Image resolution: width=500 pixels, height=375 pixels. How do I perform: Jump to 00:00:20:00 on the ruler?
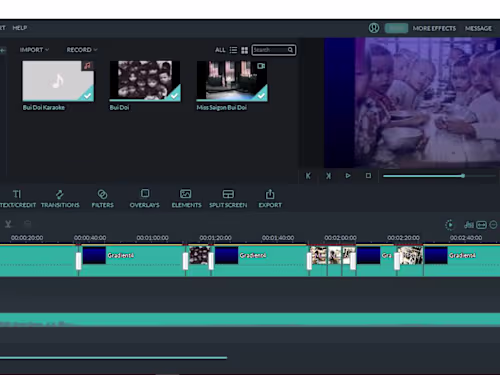27,238
